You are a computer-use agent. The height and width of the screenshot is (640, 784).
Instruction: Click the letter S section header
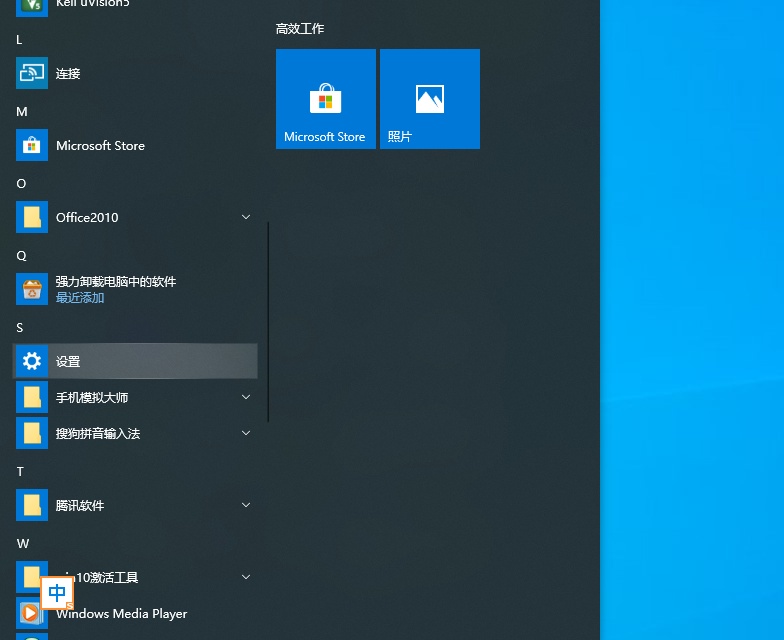click(20, 328)
